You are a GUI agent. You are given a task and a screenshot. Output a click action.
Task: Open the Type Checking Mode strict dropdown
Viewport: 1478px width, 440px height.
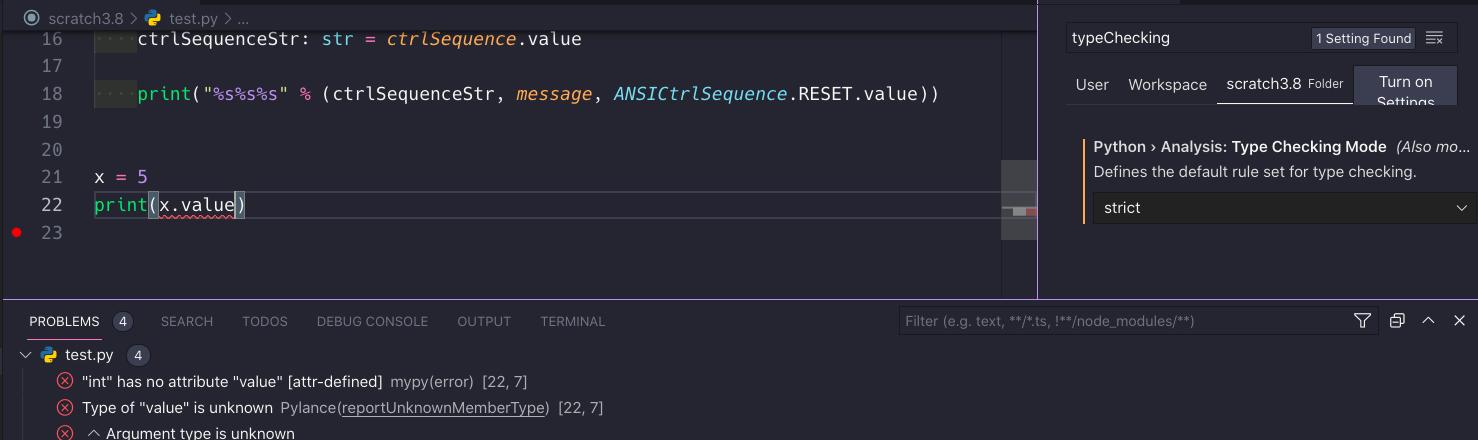click(1283, 208)
